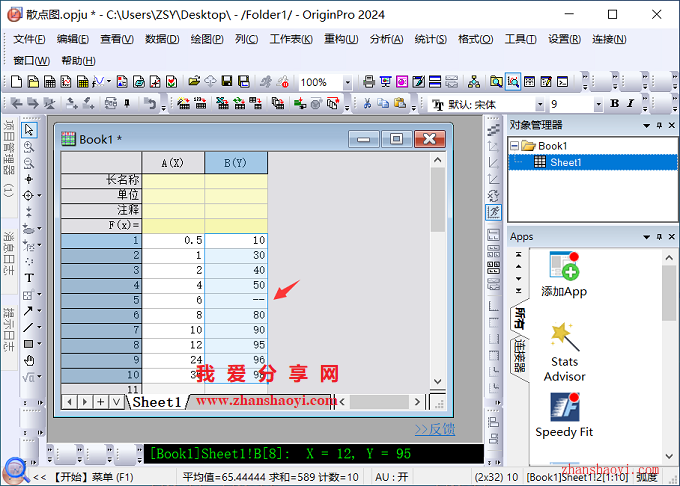Click the Copy toolbar icon
The height and width of the screenshot is (486, 680).
(x=383, y=104)
